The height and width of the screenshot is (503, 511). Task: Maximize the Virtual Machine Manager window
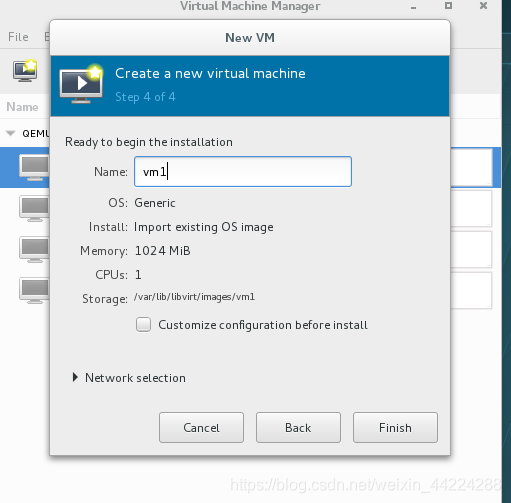pos(449,6)
